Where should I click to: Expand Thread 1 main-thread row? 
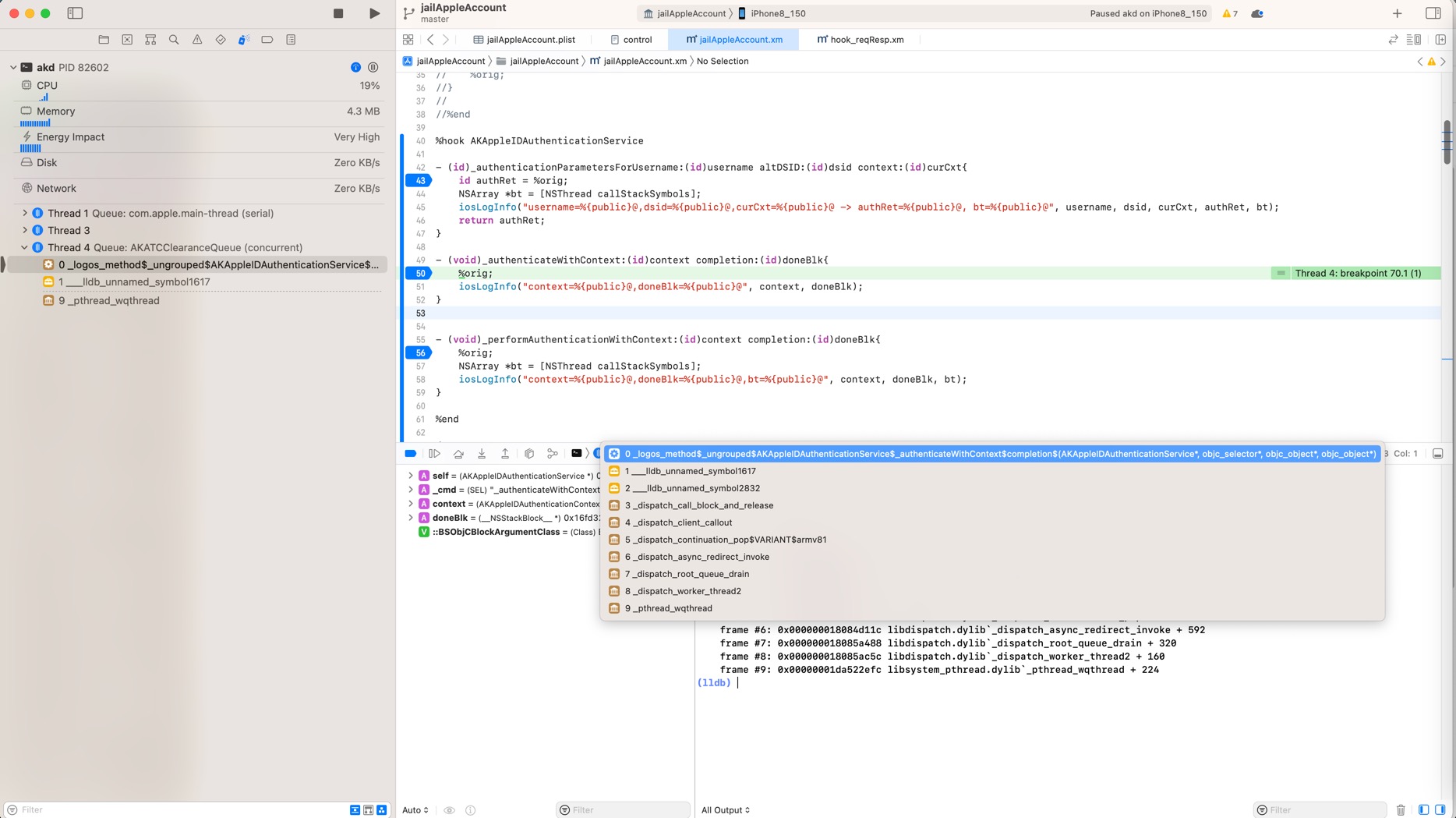24,213
